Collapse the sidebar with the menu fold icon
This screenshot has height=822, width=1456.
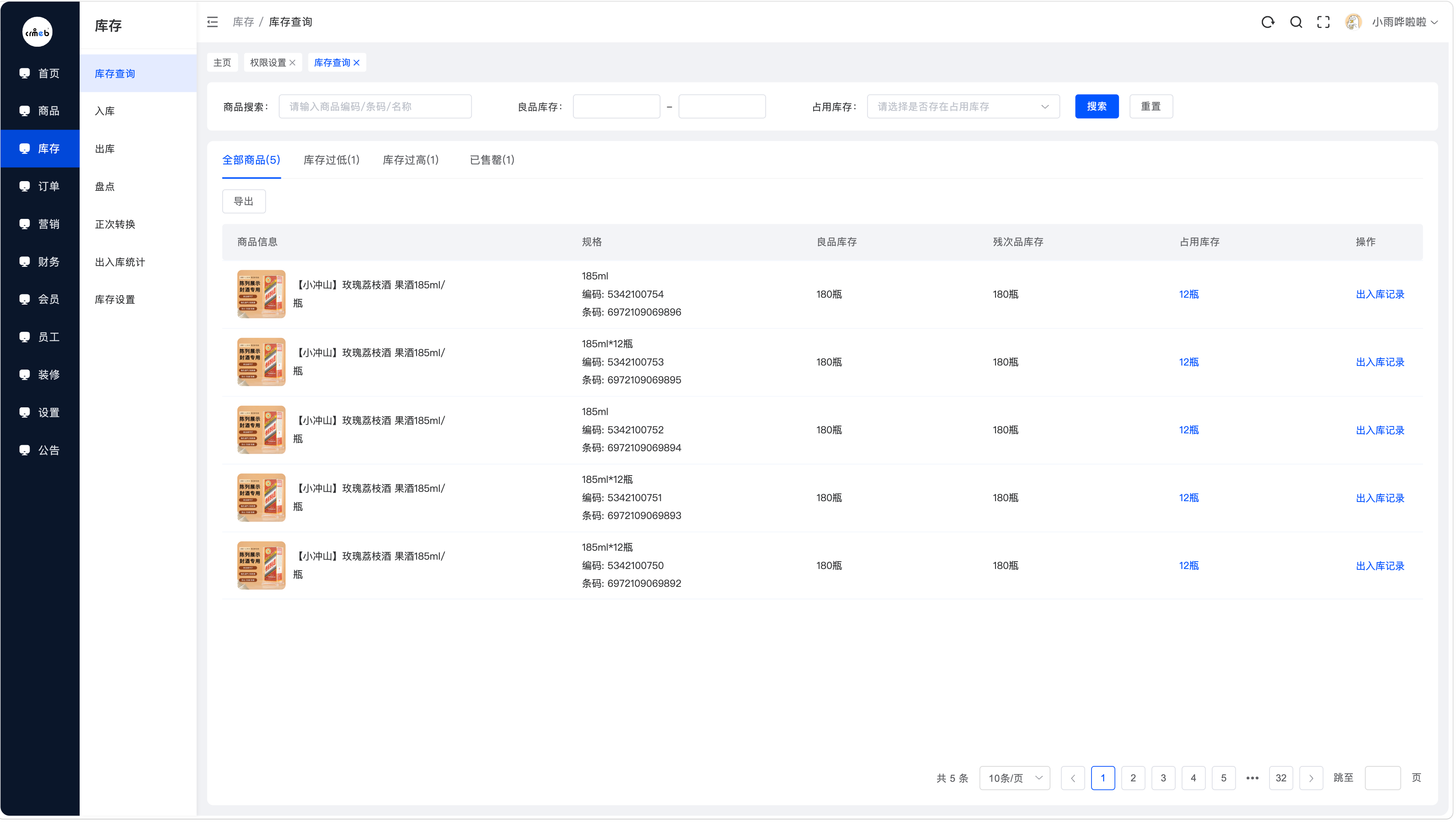pyautogui.click(x=213, y=22)
